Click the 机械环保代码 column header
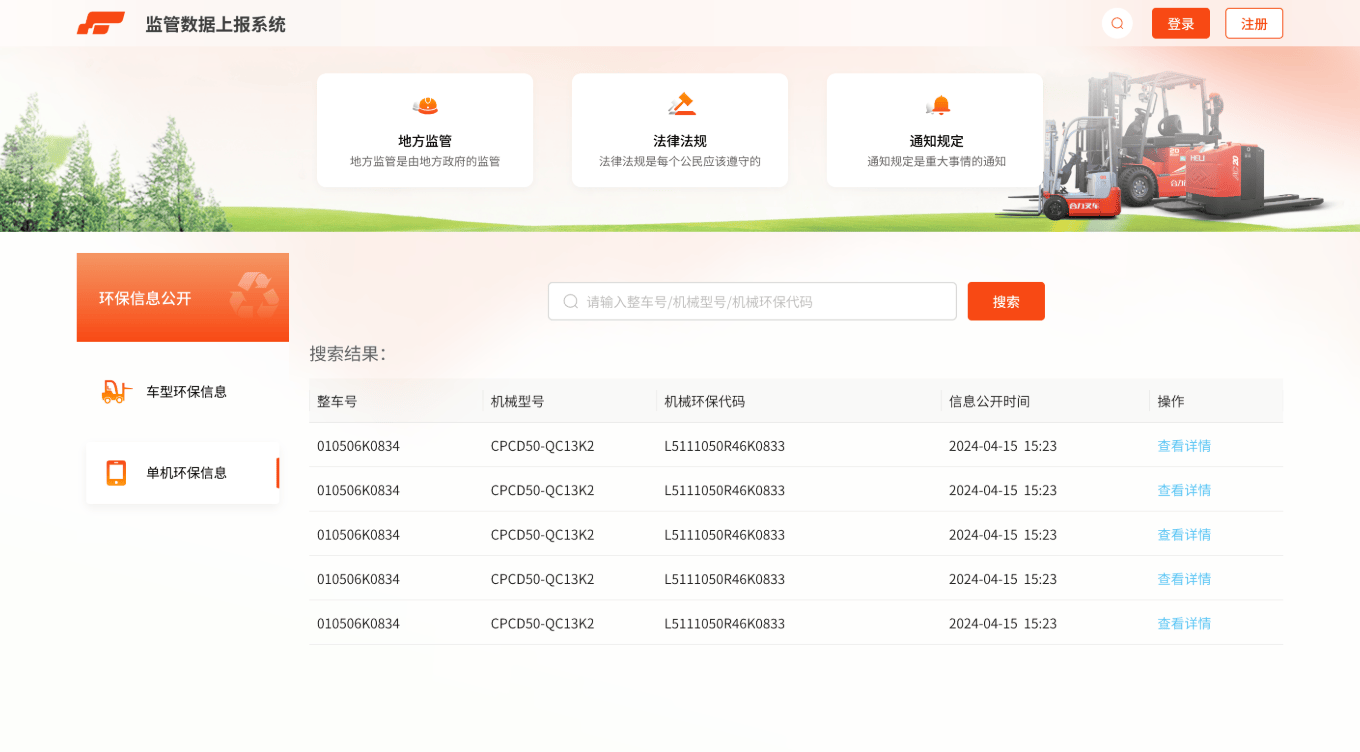 (x=705, y=401)
